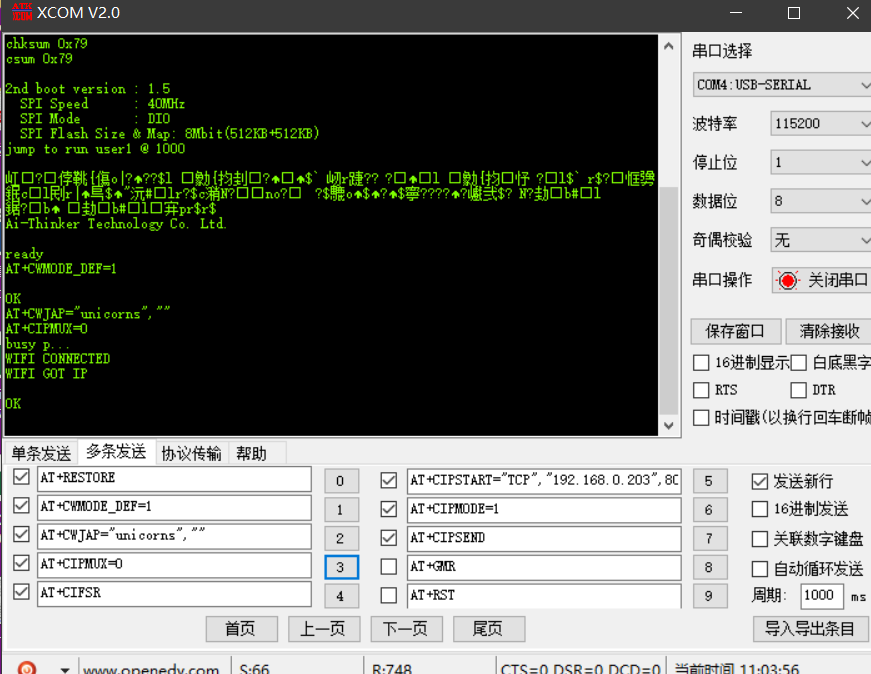Enable the 16进制发送 checkbox
The image size is (871, 674).
pyautogui.click(x=759, y=509)
